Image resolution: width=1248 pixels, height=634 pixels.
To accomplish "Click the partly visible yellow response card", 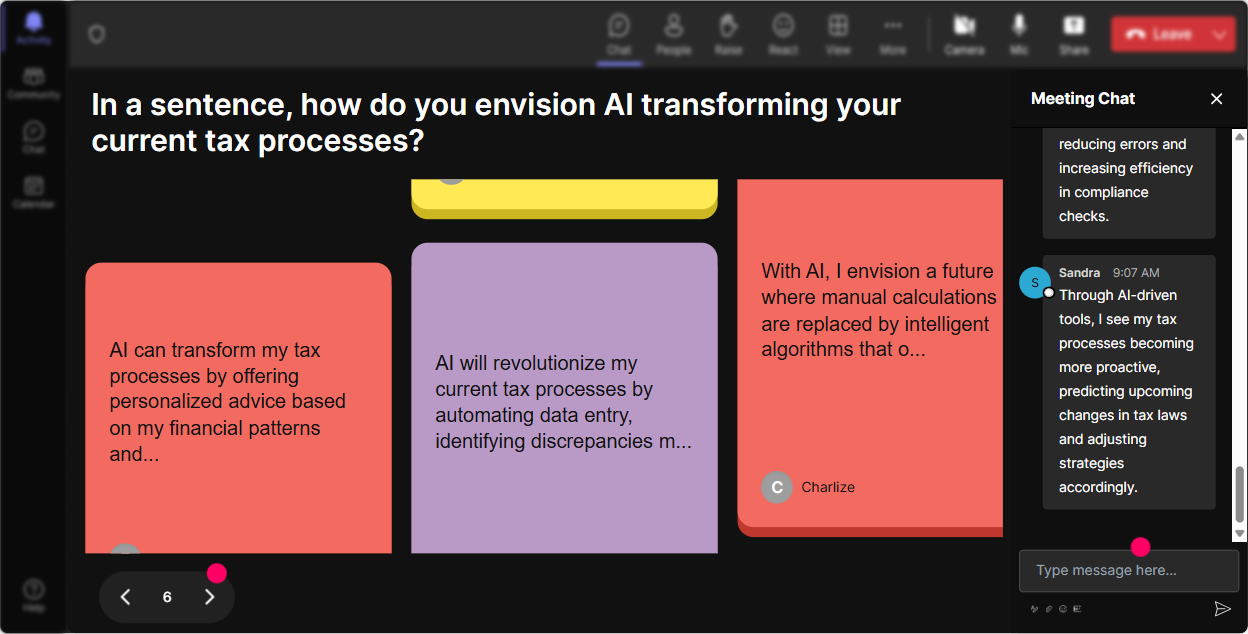I will click(x=564, y=198).
